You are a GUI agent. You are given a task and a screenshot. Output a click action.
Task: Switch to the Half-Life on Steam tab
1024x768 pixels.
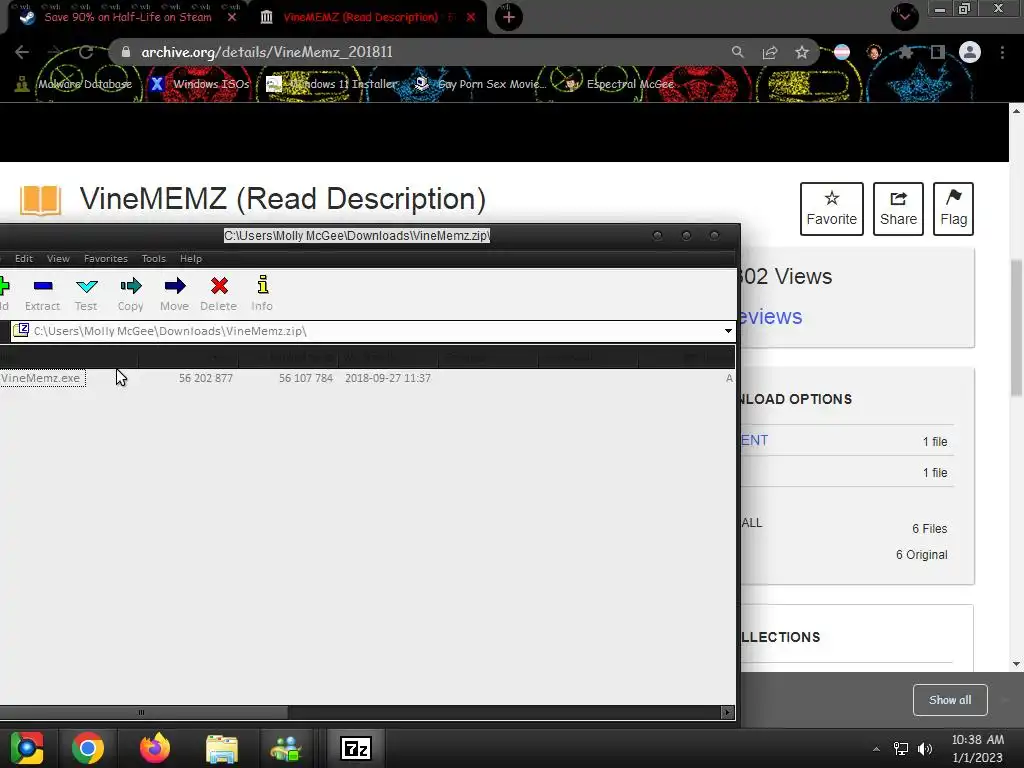coord(128,17)
